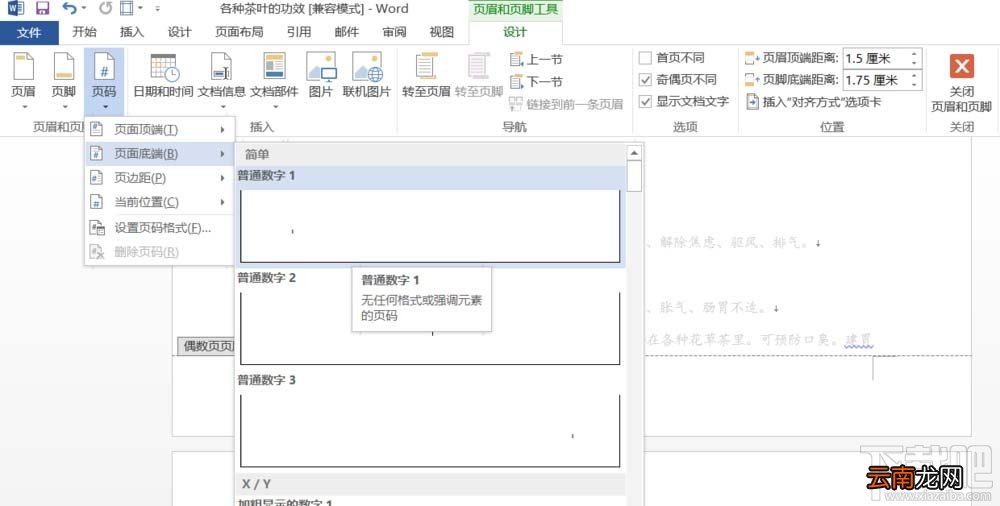Click the 设计 tab next to 插入

pyautogui.click(x=180, y=32)
